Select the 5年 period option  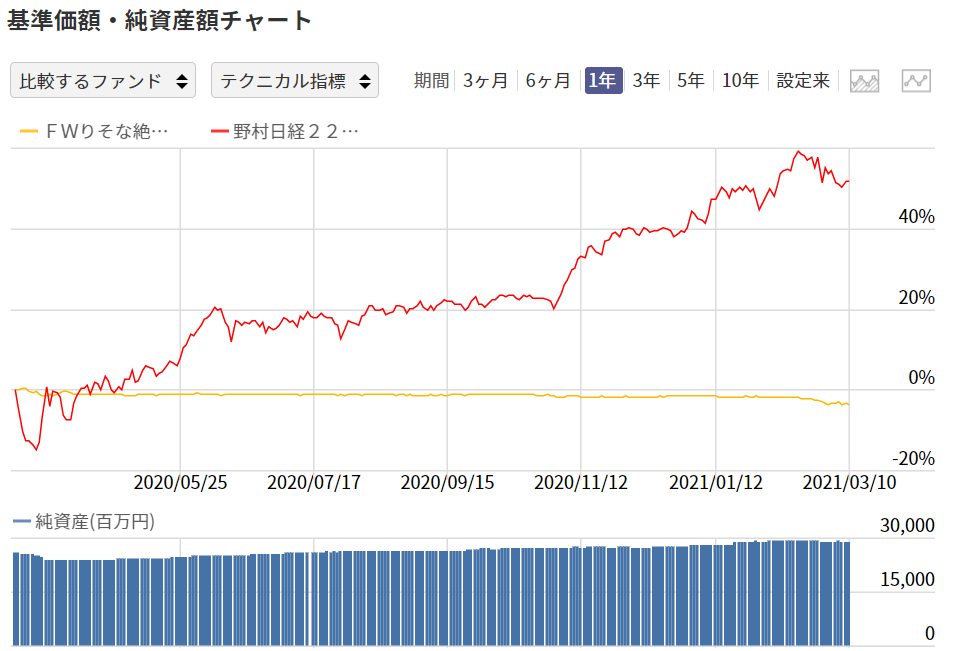[x=690, y=80]
